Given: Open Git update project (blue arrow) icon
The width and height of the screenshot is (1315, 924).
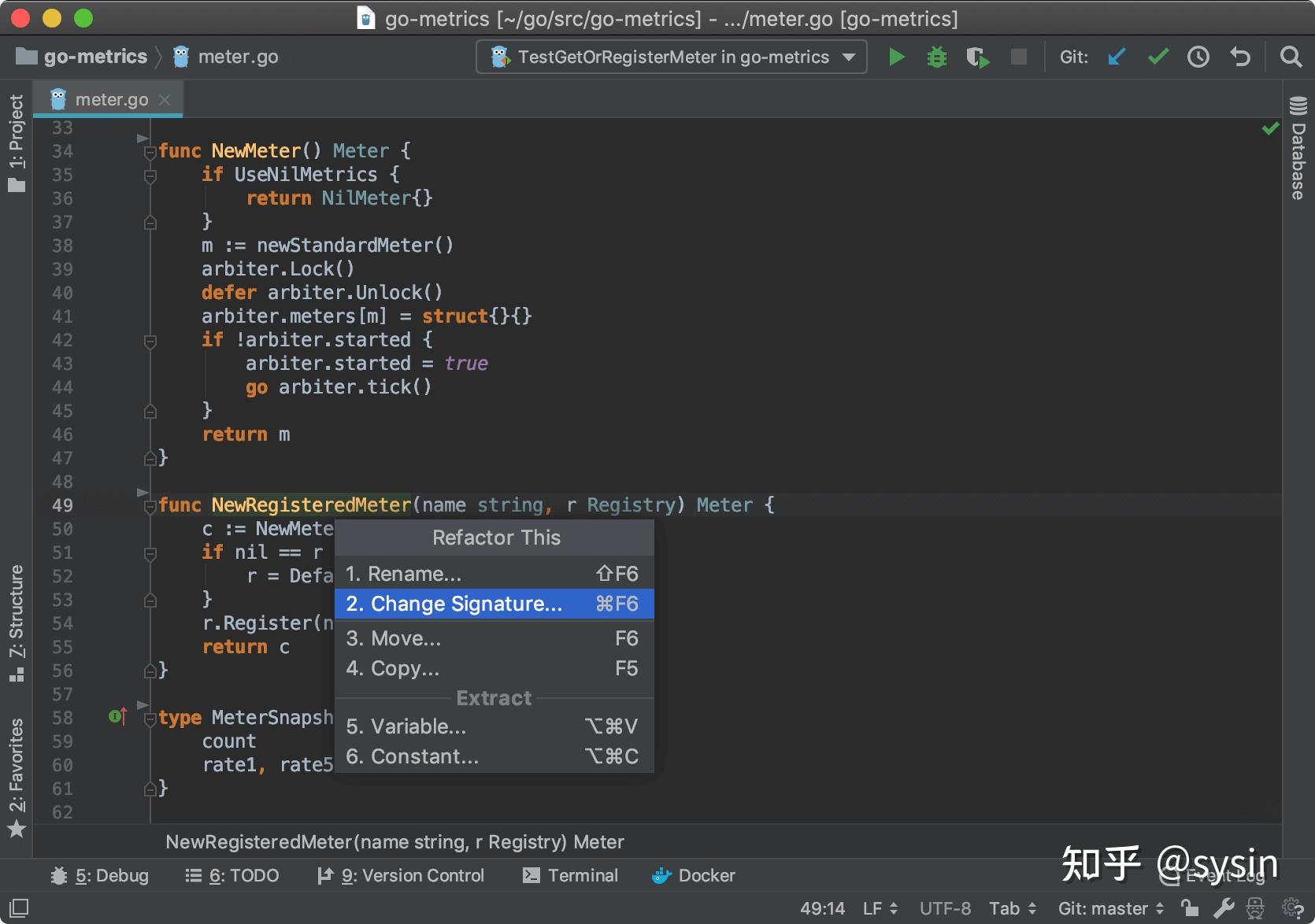Looking at the screenshot, I should [1116, 56].
